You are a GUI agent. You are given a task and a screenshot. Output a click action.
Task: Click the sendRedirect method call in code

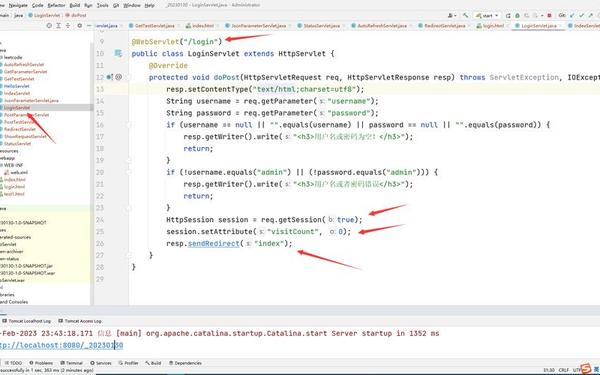[214, 243]
